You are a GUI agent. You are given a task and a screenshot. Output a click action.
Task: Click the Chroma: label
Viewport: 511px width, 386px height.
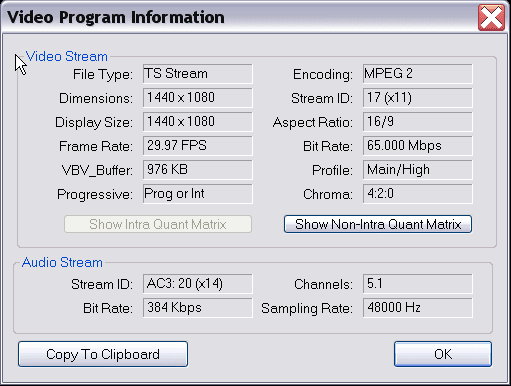(x=328, y=195)
